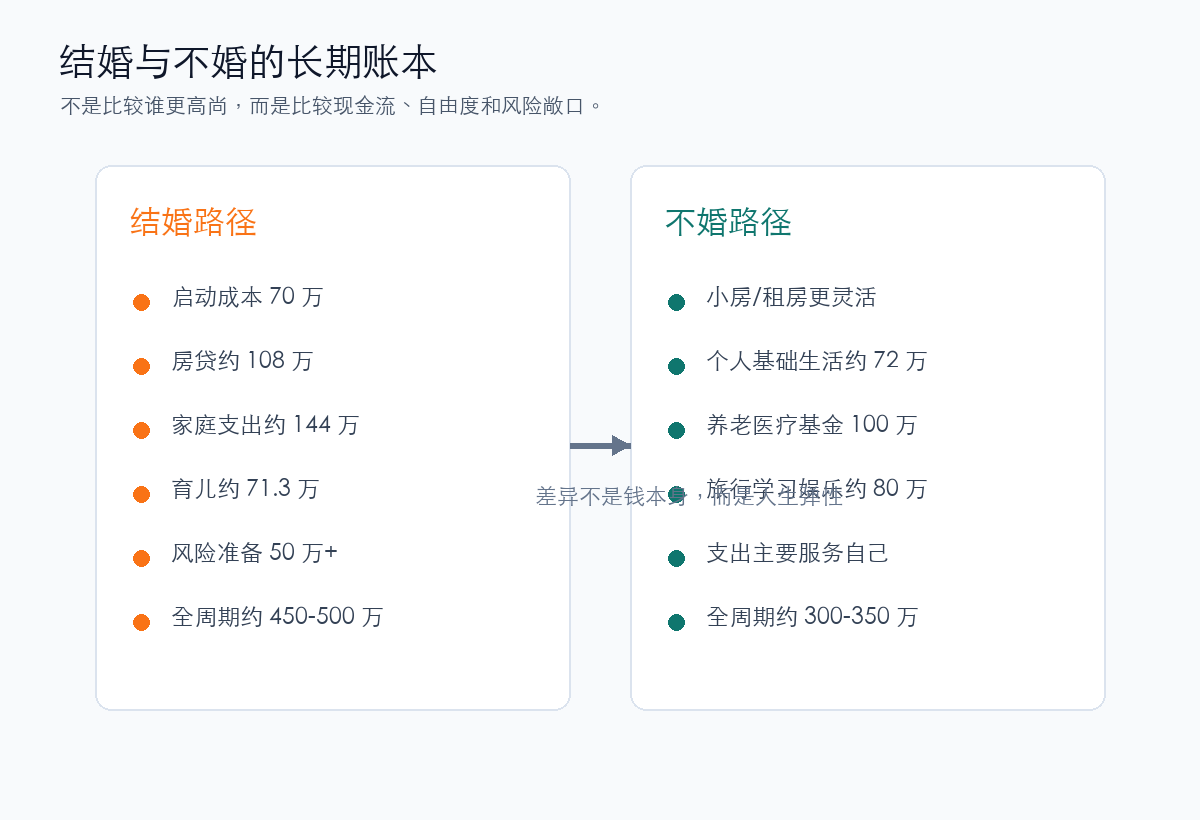The image size is (1200, 820).
Task: Click the text 养老医疗基金 100 万
Action: pyautogui.click(x=811, y=425)
